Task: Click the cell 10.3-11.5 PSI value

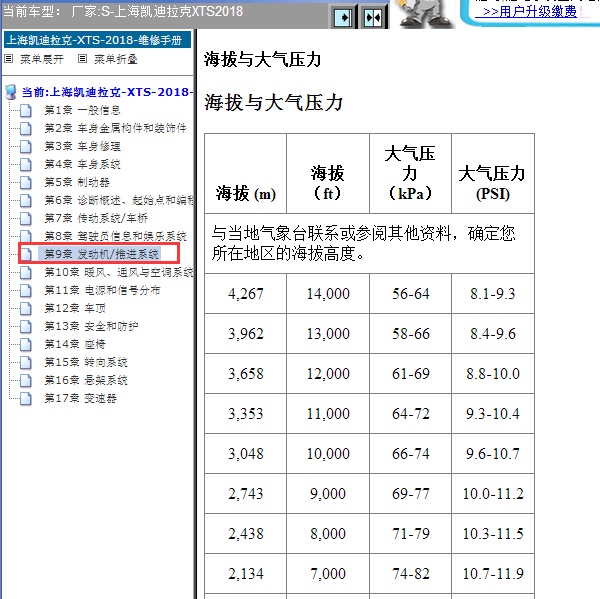Action: (x=493, y=534)
